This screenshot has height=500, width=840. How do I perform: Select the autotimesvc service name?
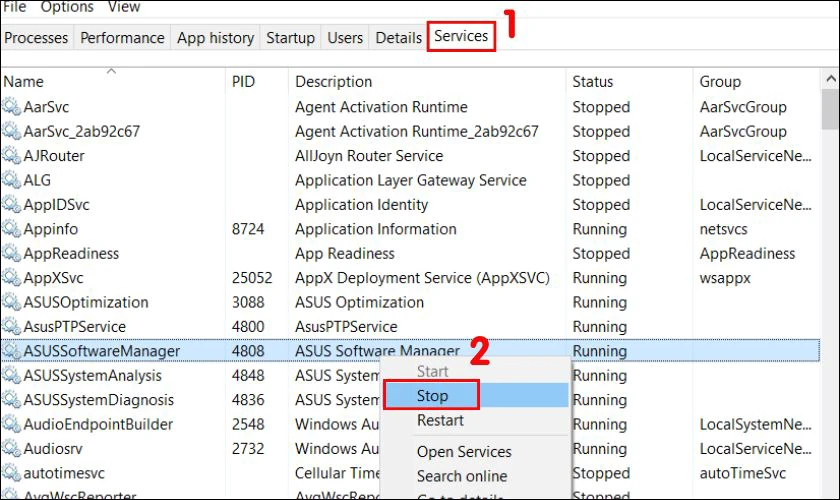tap(64, 473)
